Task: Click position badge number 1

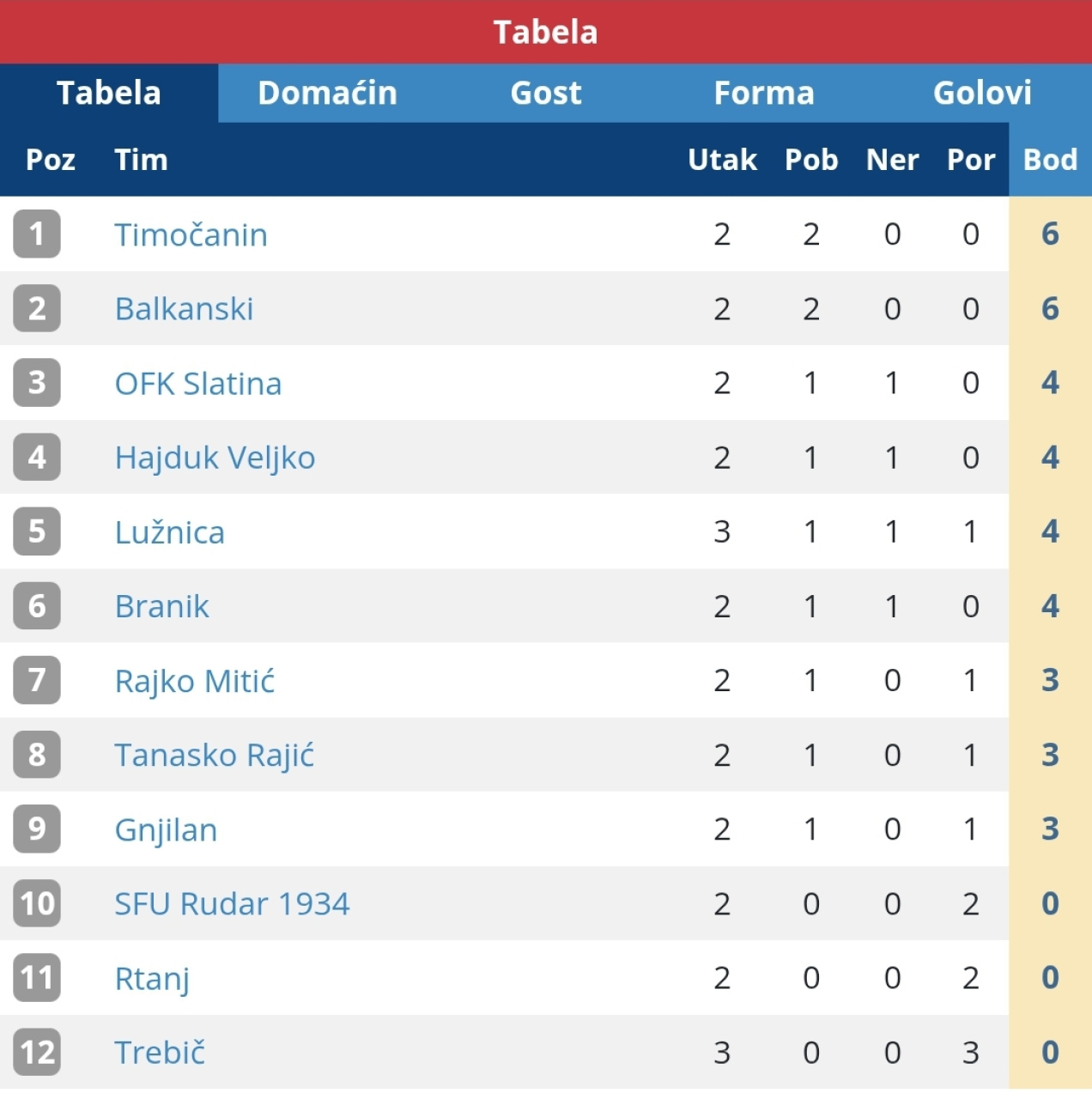Action: point(37,234)
